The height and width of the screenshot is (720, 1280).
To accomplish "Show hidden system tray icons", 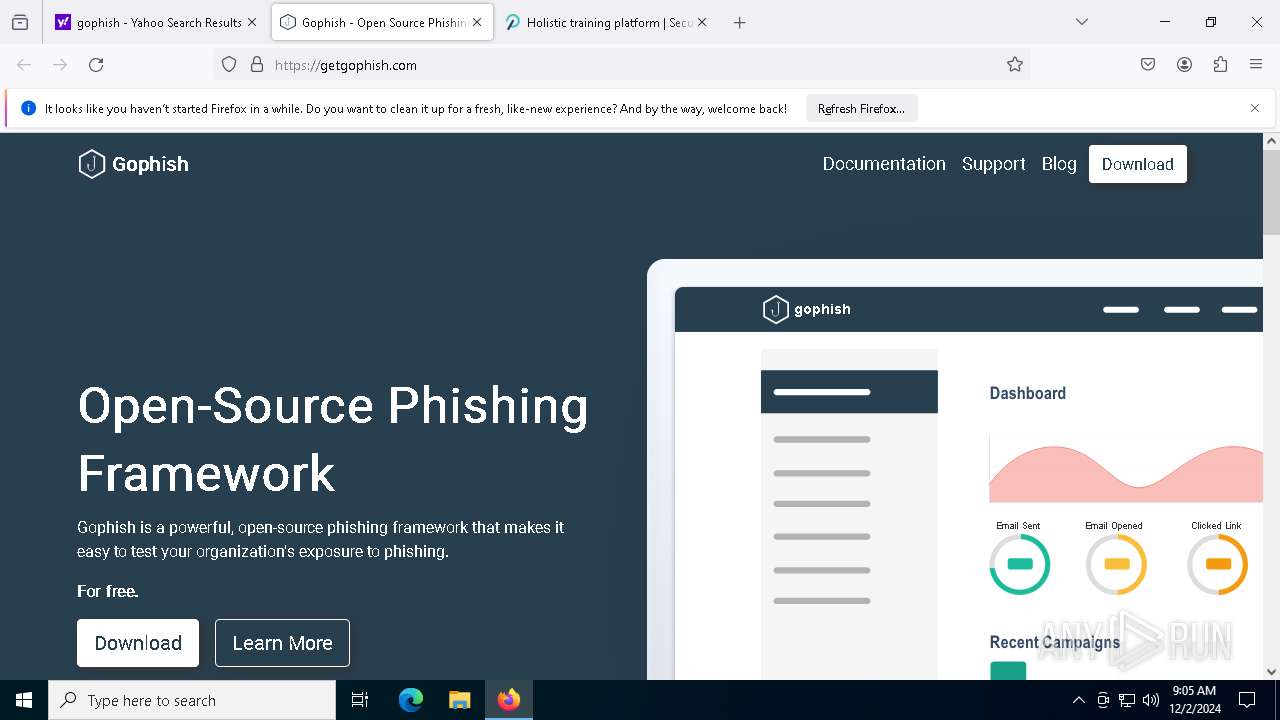I will click(x=1078, y=700).
